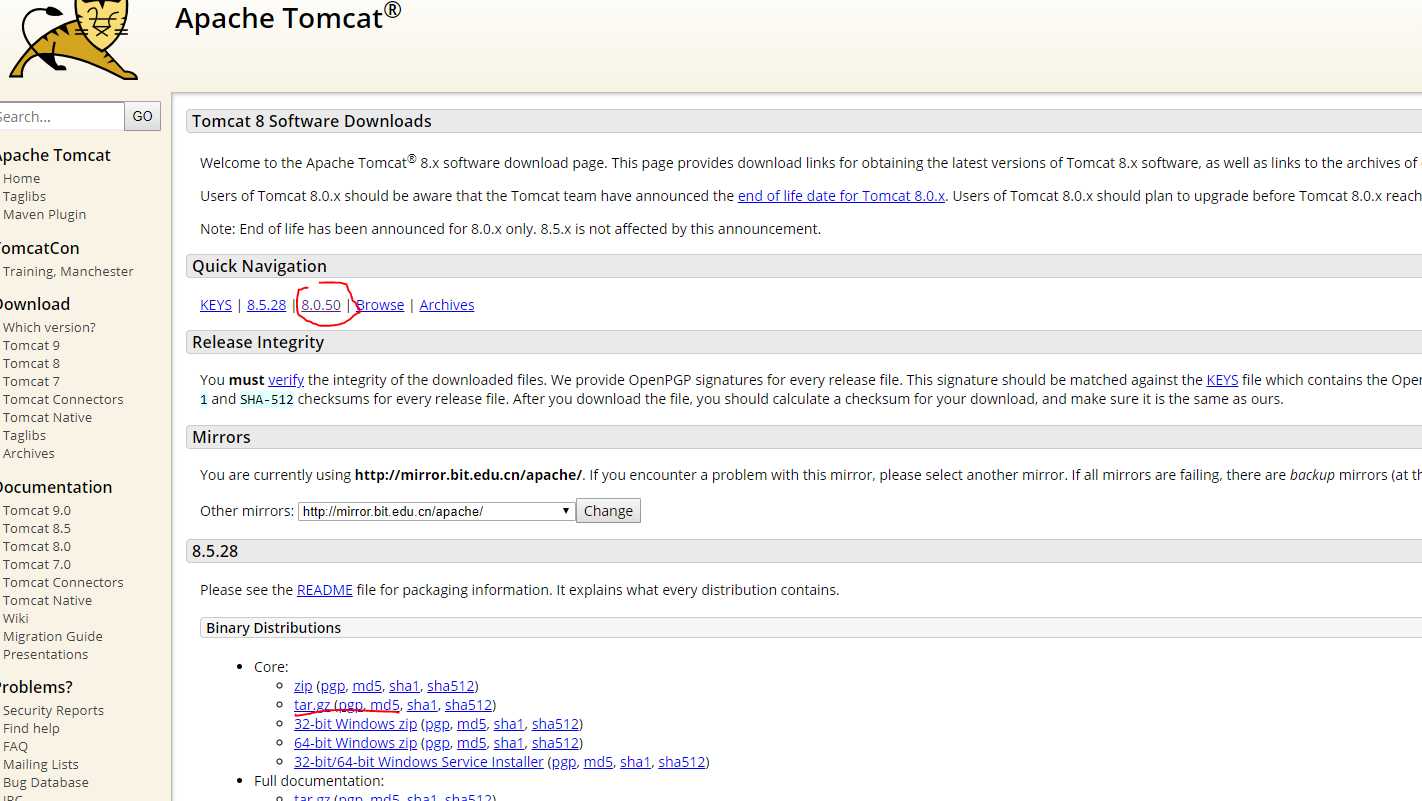Image resolution: width=1422 pixels, height=801 pixels.
Task: Open md5 checksum for Core zip
Action: pos(367,686)
